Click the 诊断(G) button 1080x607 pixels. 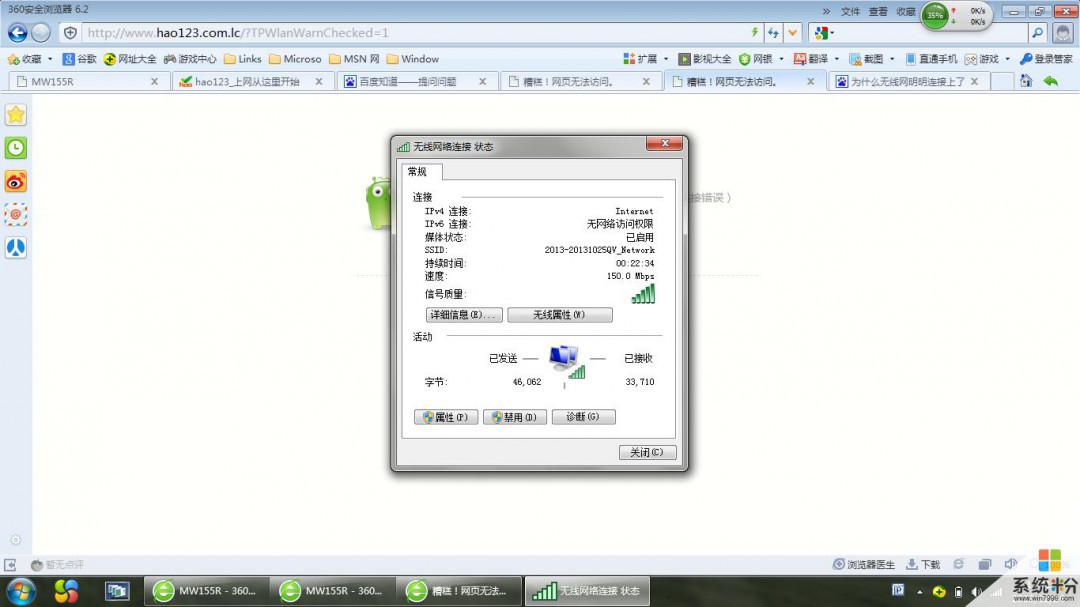tap(583, 417)
